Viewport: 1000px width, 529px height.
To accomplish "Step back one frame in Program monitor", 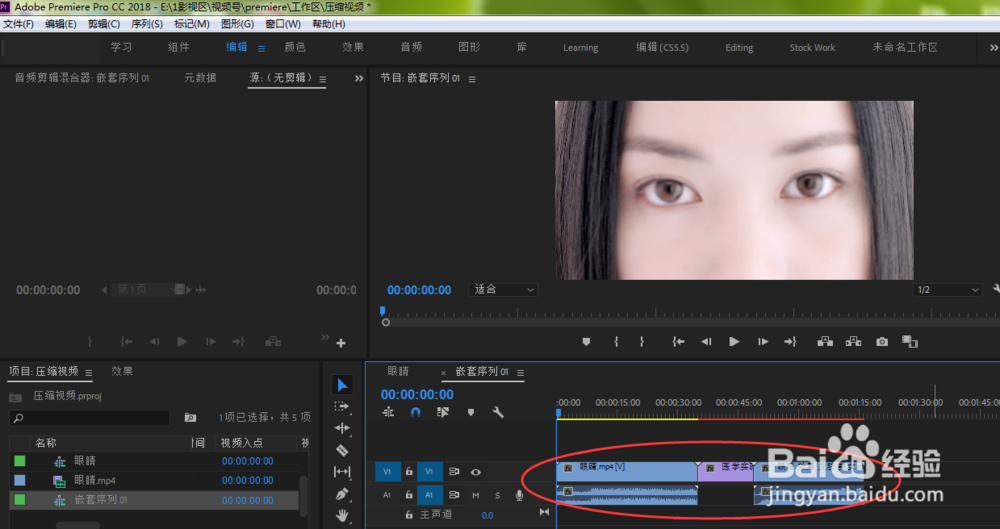I will [706, 342].
